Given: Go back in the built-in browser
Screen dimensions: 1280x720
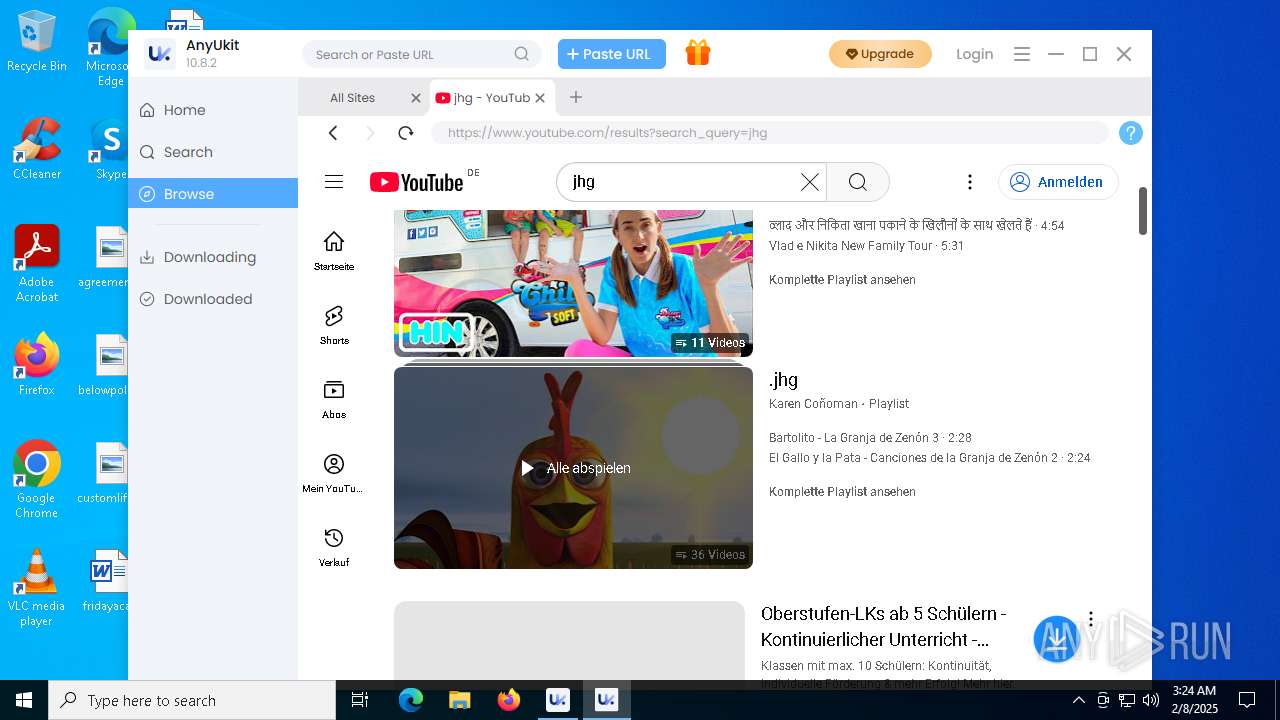Looking at the screenshot, I should point(333,133).
